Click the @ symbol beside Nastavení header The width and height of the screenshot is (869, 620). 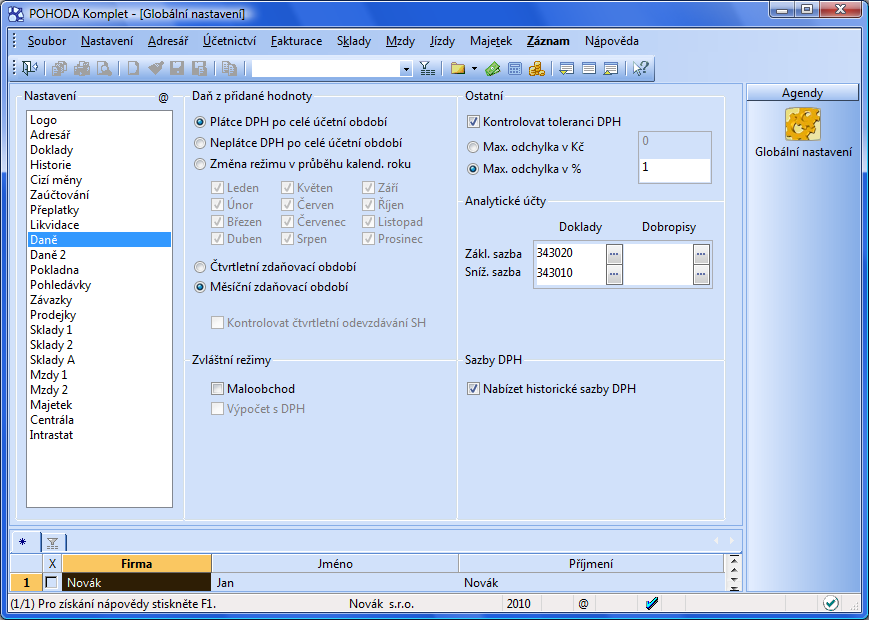point(163,98)
